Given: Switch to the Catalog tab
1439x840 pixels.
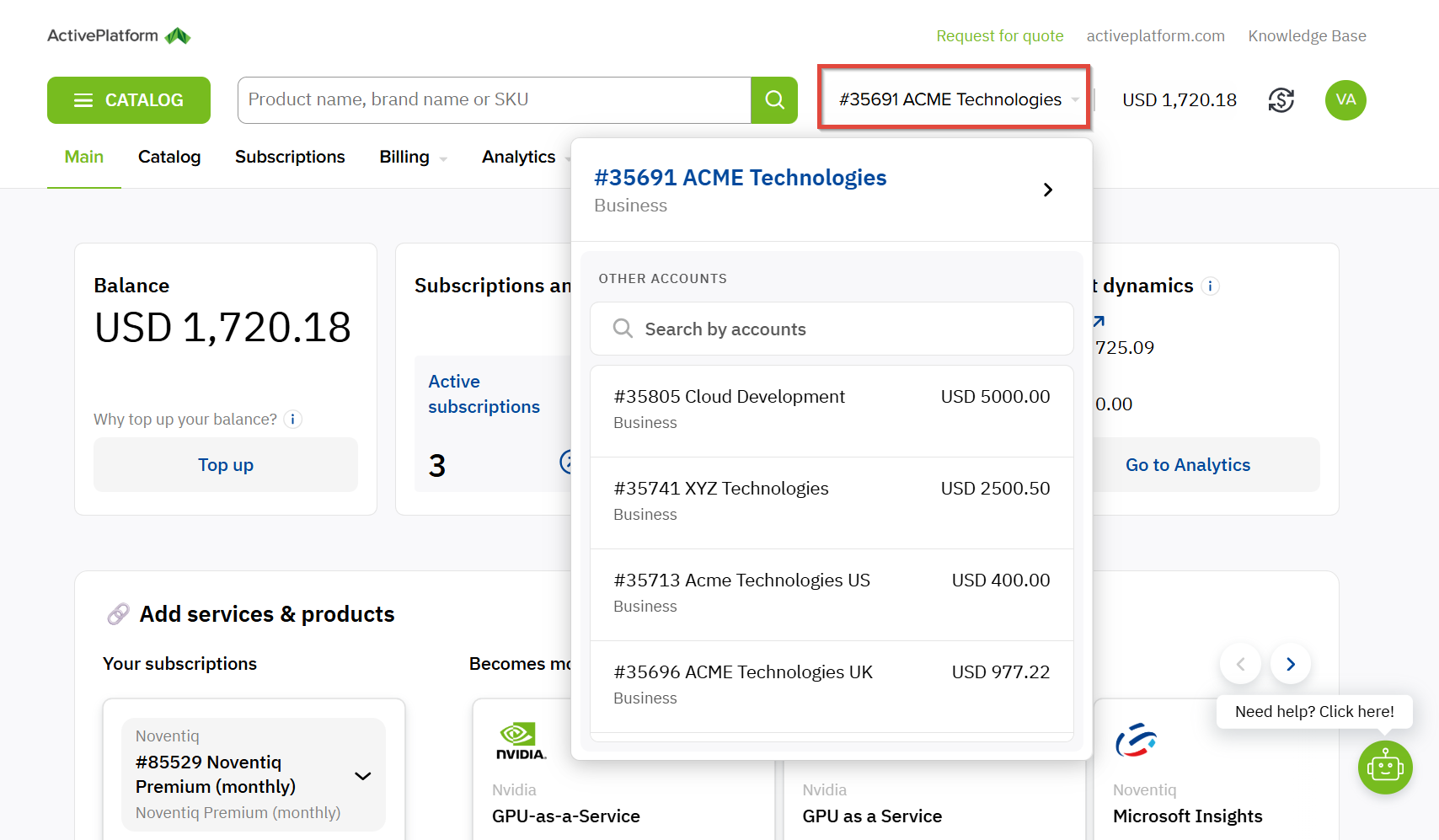Looking at the screenshot, I should (169, 157).
